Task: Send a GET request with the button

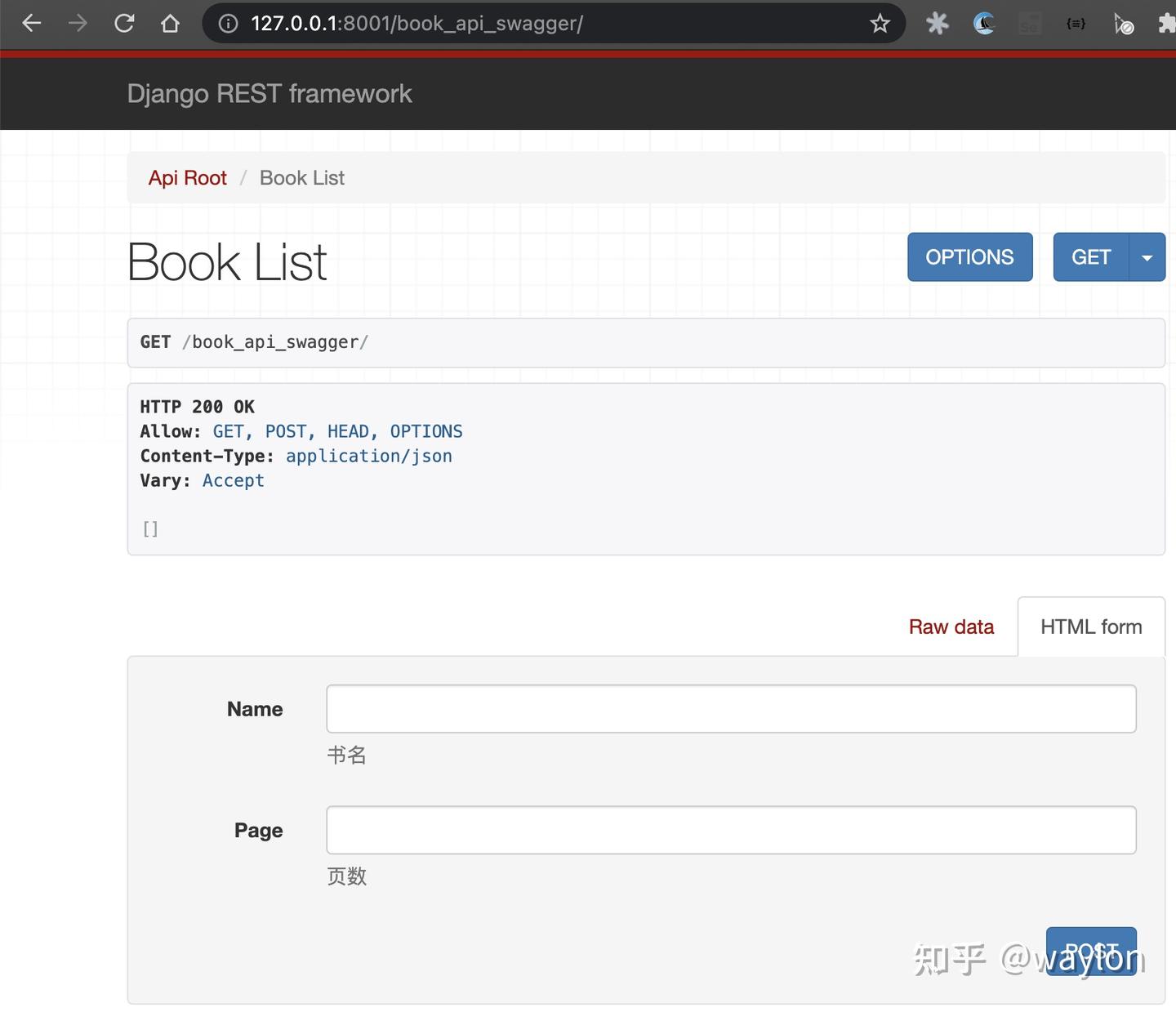Action: [x=1091, y=257]
